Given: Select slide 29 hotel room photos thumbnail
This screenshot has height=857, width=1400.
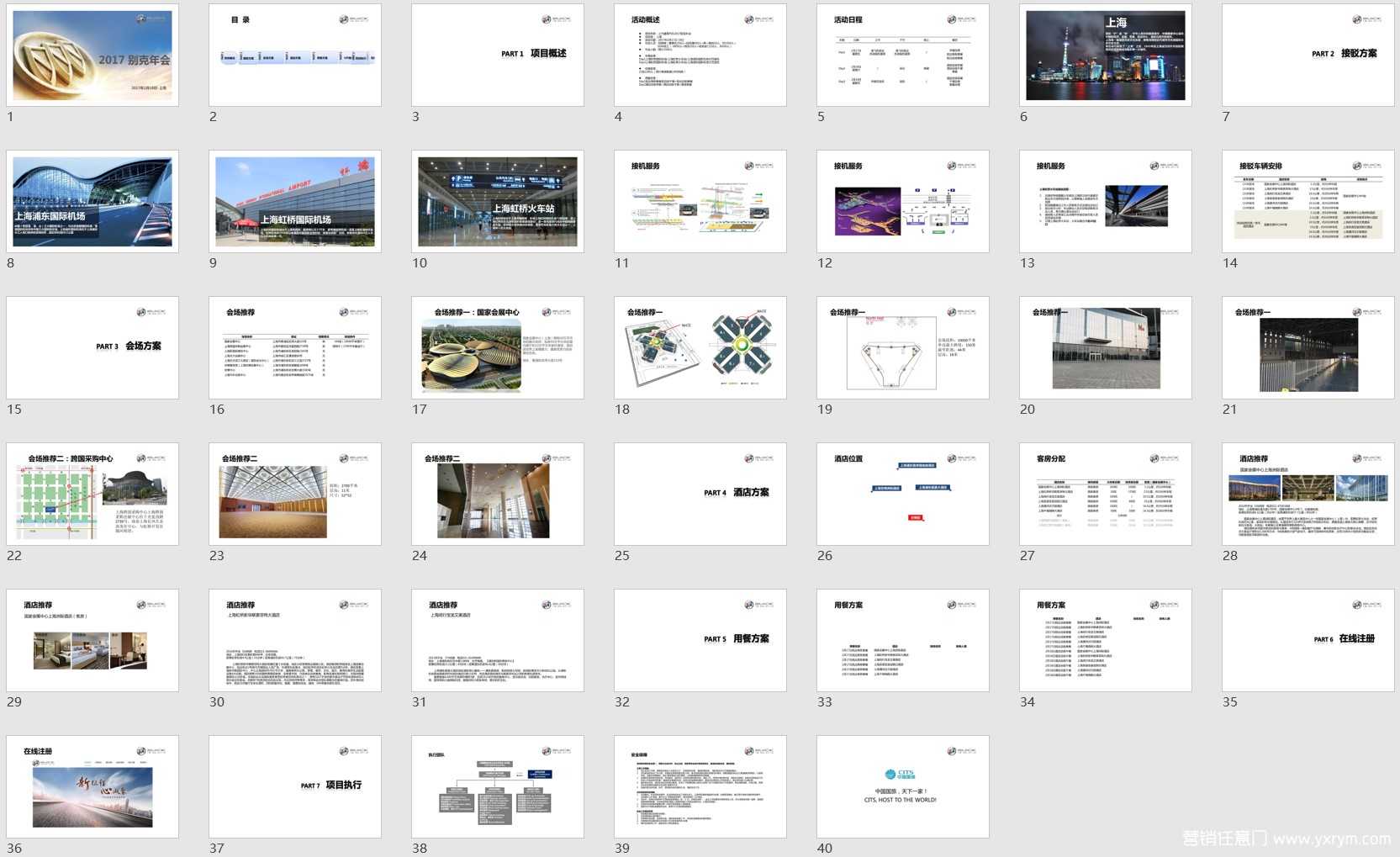Looking at the screenshot, I should pos(92,640).
